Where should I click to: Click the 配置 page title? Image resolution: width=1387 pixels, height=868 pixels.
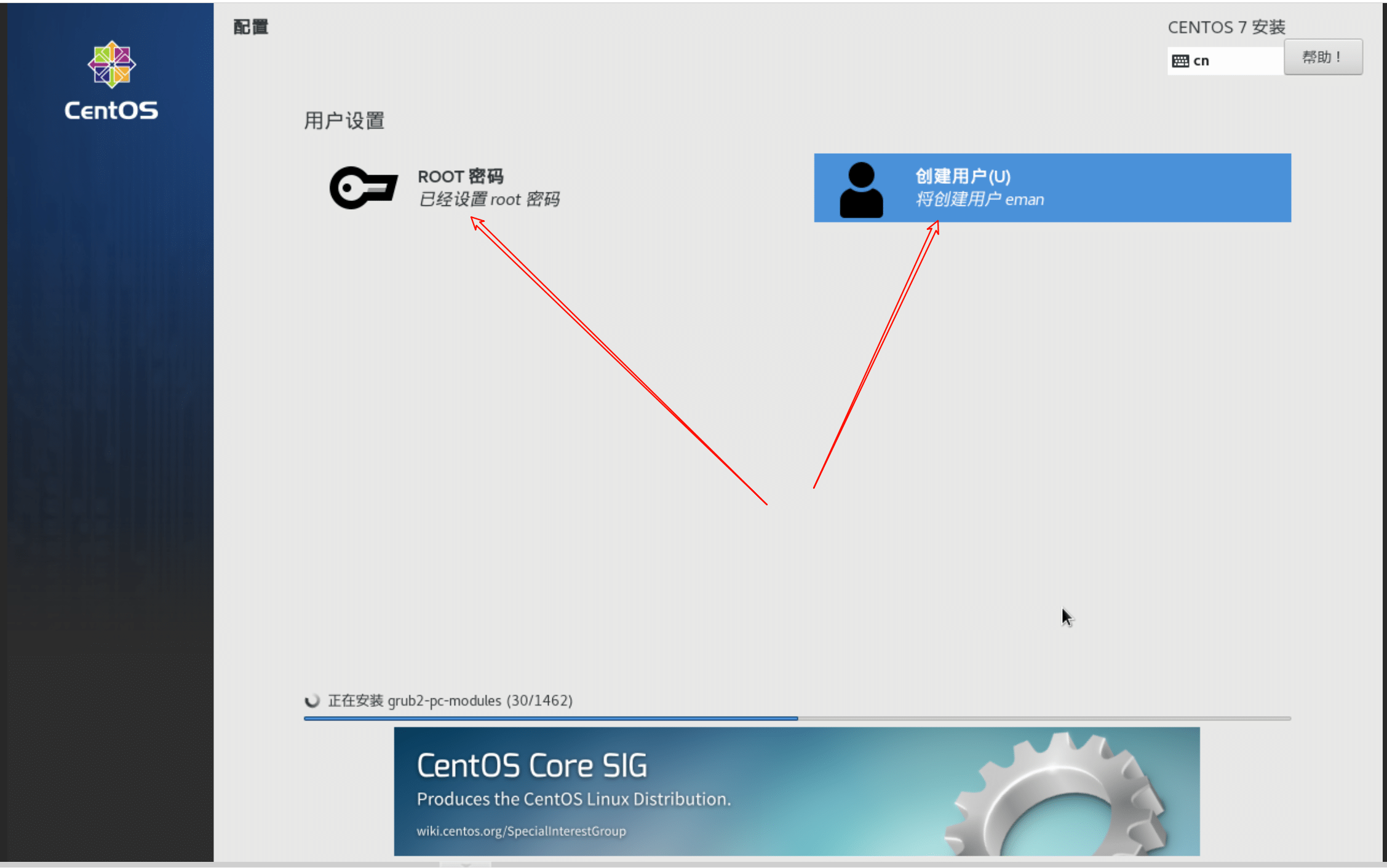[251, 27]
